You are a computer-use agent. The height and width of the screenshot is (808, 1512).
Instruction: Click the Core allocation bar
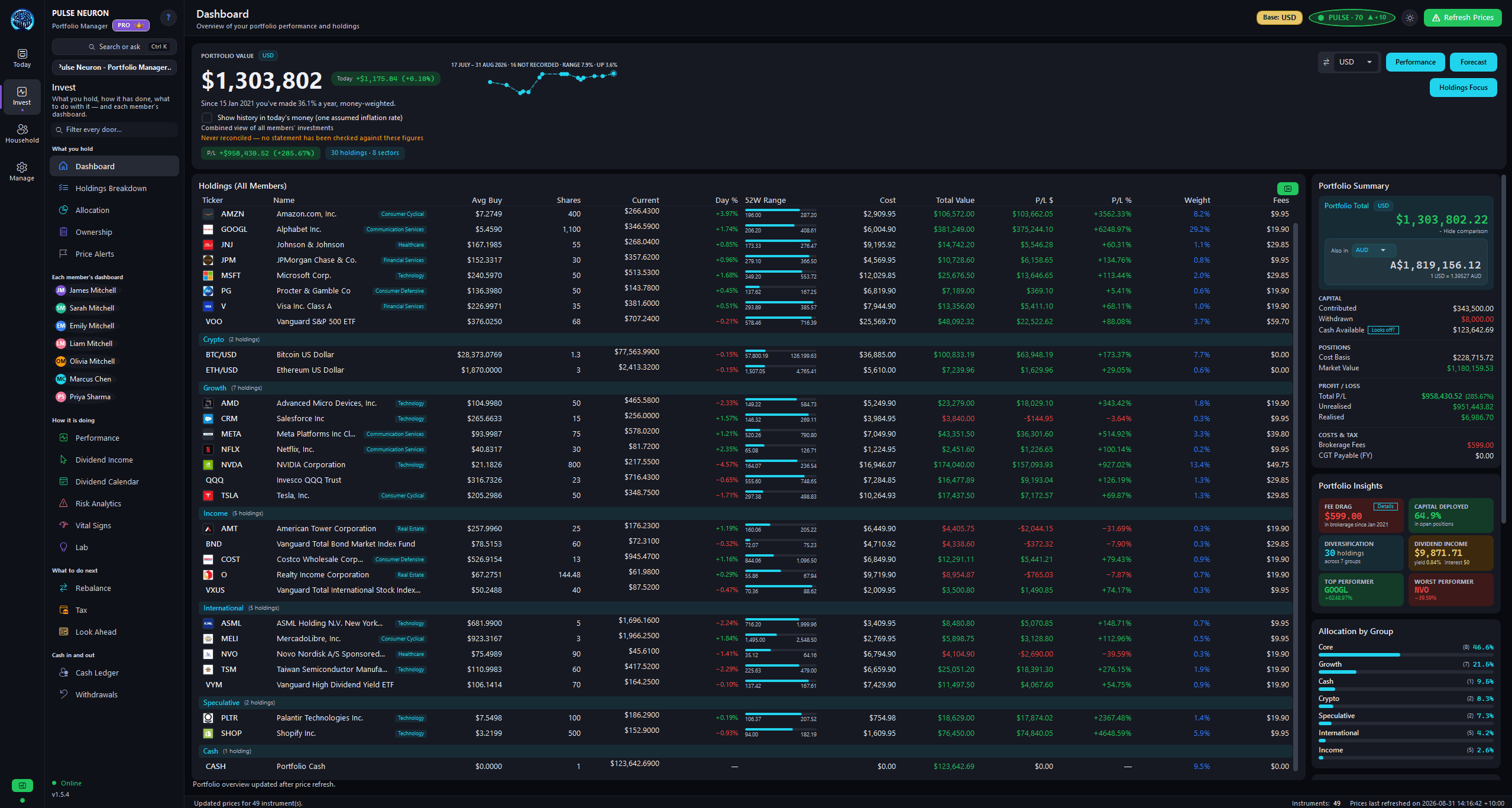[1406, 655]
